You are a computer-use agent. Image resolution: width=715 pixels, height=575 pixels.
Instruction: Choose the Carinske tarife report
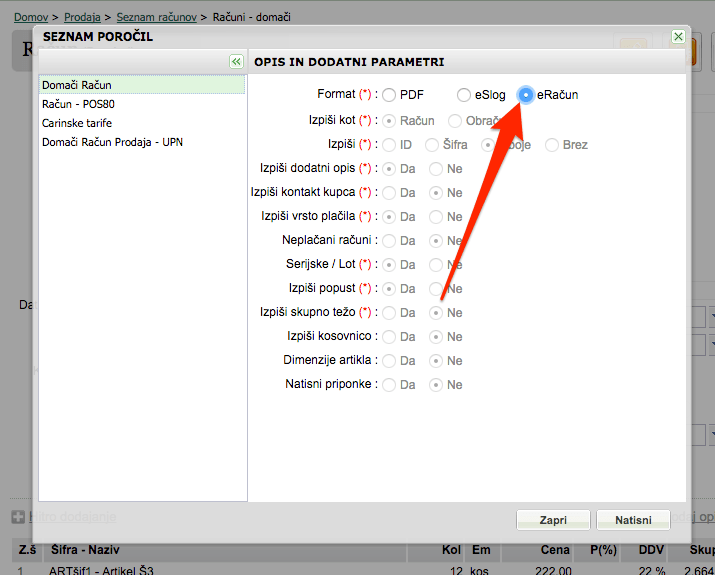pos(142,123)
